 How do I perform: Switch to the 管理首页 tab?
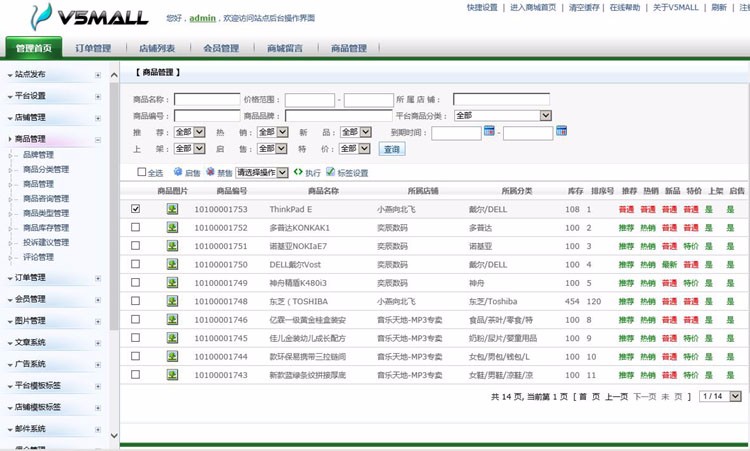tap(33, 48)
